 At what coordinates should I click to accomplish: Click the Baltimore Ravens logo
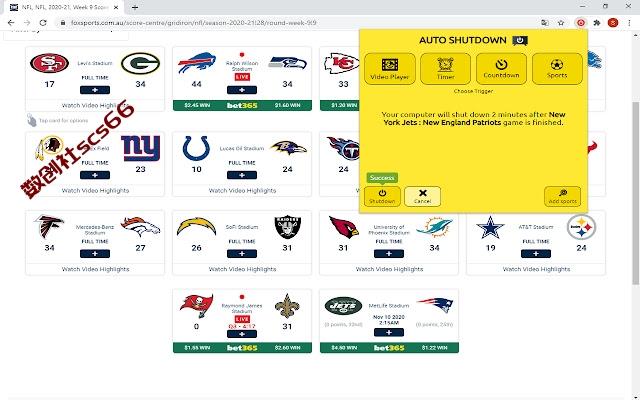click(288, 148)
